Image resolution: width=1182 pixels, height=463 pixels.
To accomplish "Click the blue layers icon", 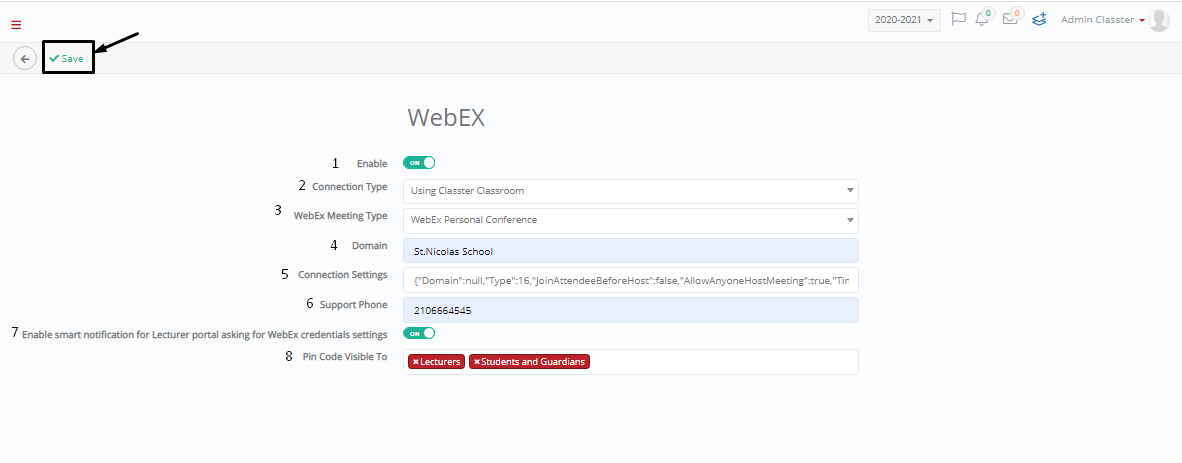I will [x=1040, y=20].
